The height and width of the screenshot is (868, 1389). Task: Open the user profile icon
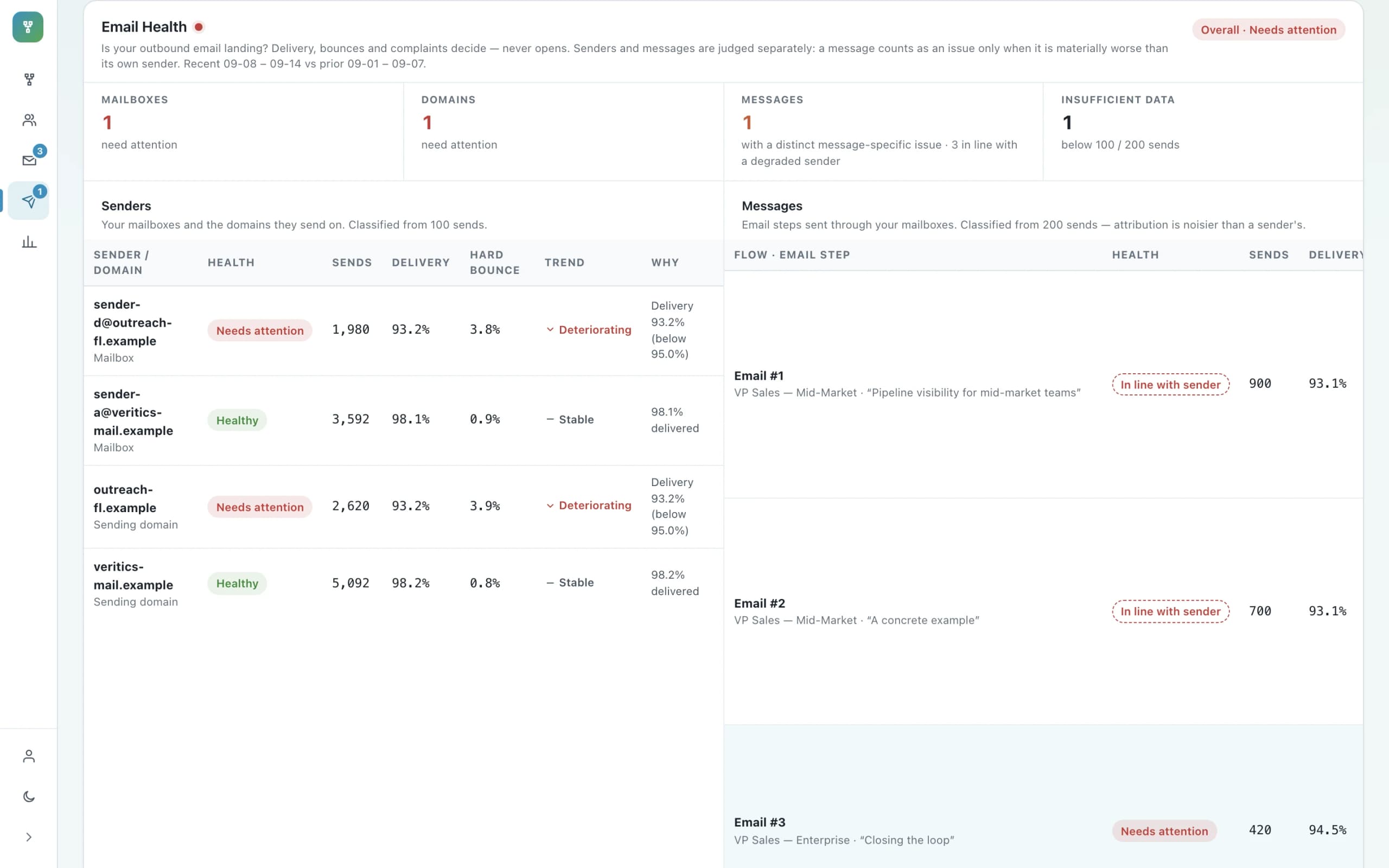pyautogui.click(x=29, y=756)
